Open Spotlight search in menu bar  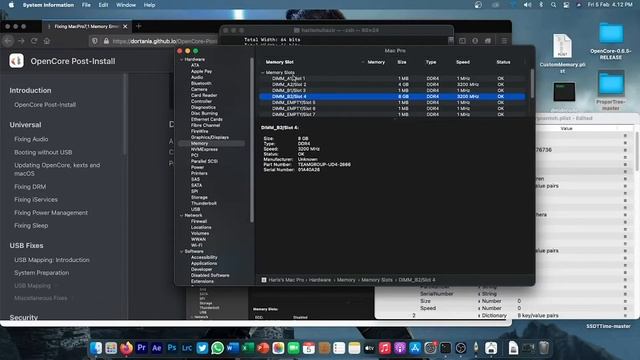click(x=553, y=5)
